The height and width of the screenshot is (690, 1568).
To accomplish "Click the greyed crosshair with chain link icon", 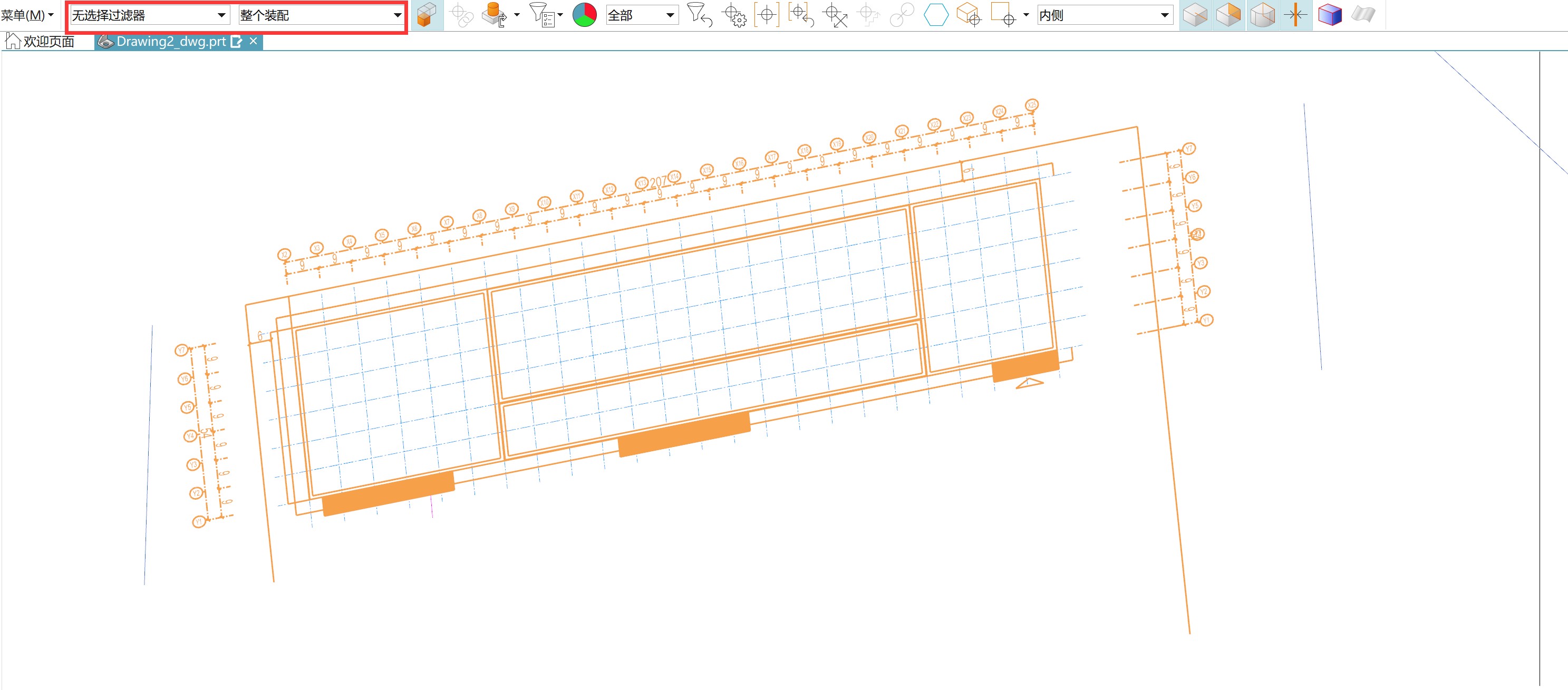I will click(462, 15).
